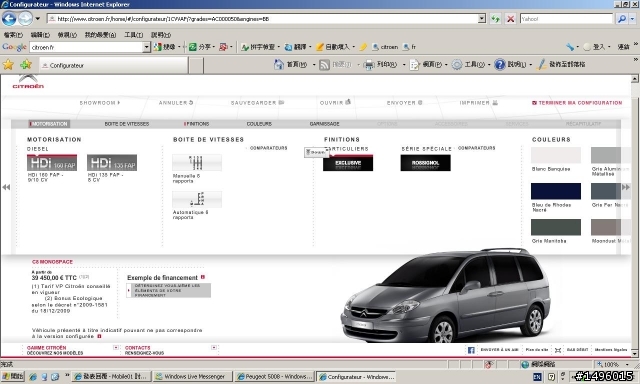Viewport: 640px width, 384px height.
Task: Click the Print printer icon
Action: (369, 64)
